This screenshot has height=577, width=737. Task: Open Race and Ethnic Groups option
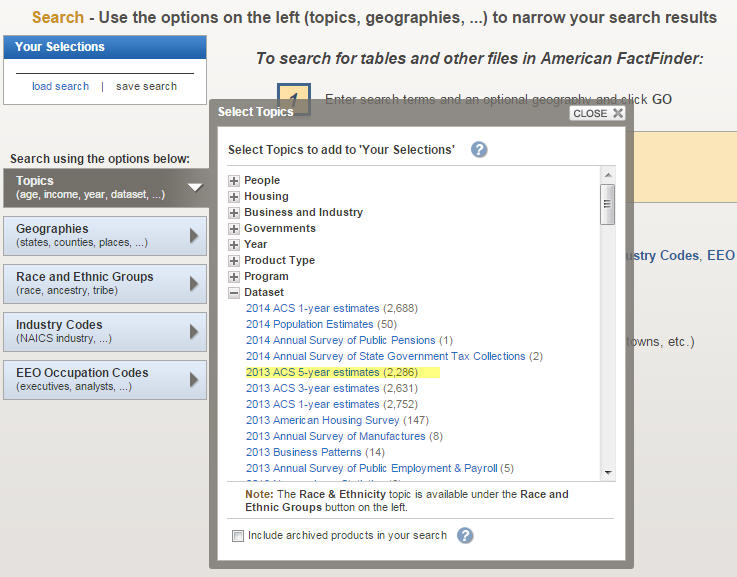tap(105, 284)
